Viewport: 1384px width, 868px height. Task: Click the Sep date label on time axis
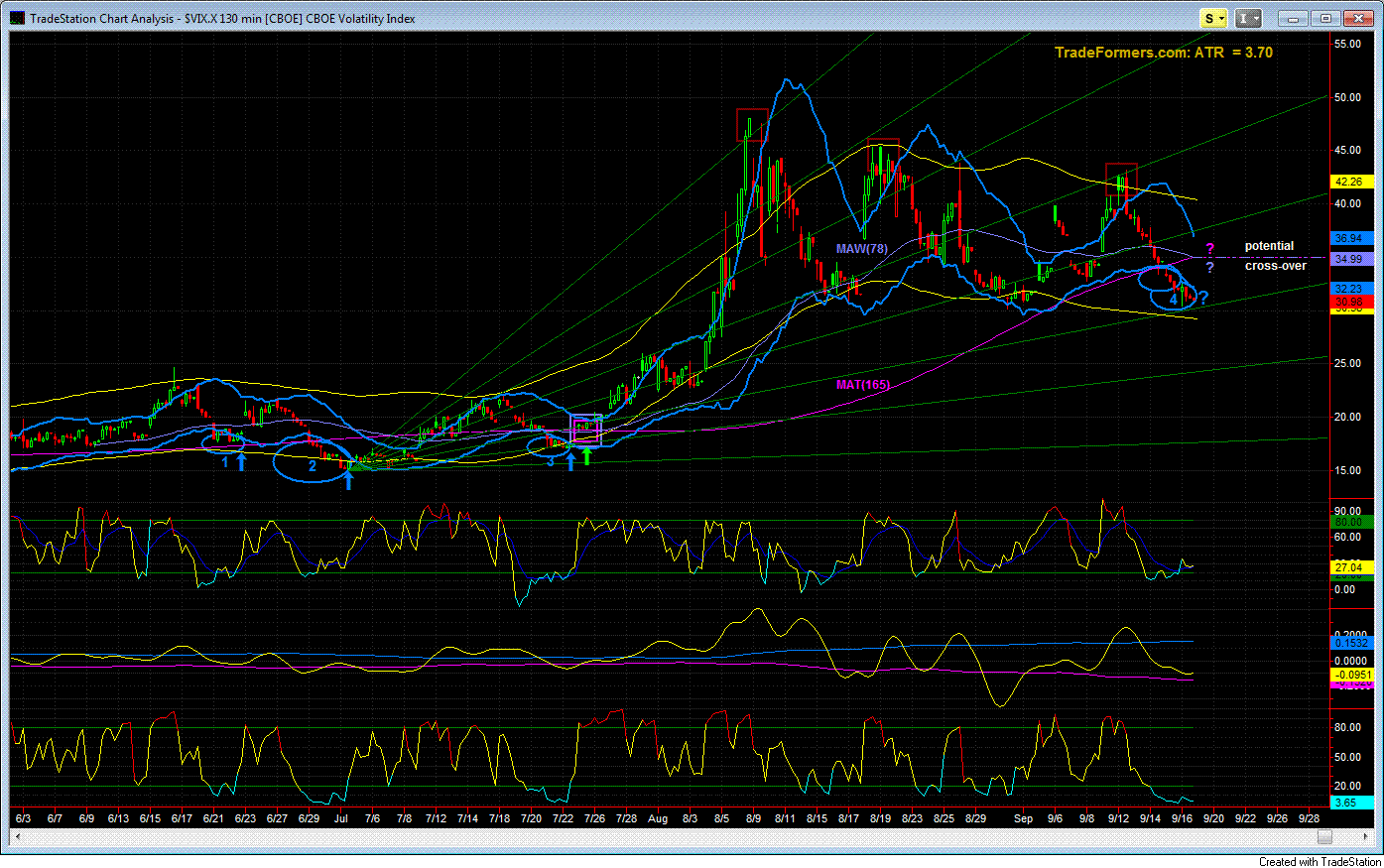pyautogui.click(x=1023, y=819)
